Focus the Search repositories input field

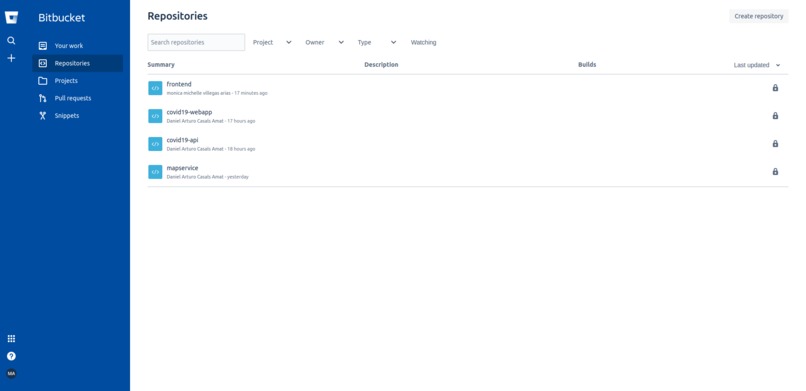click(196, 42)
